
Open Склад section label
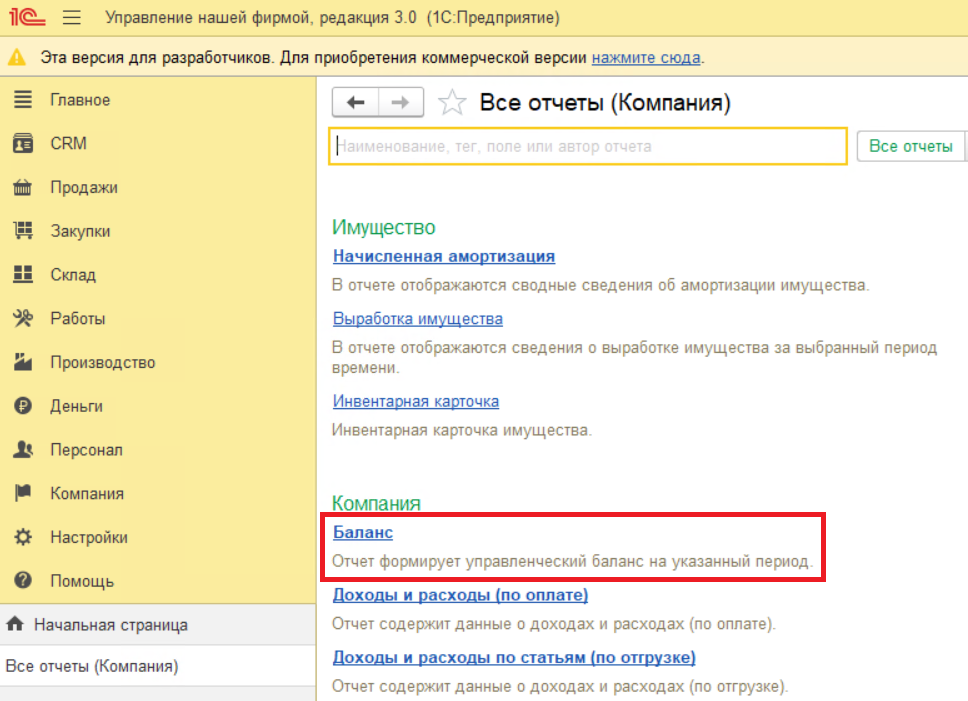(x=73, y=275)
